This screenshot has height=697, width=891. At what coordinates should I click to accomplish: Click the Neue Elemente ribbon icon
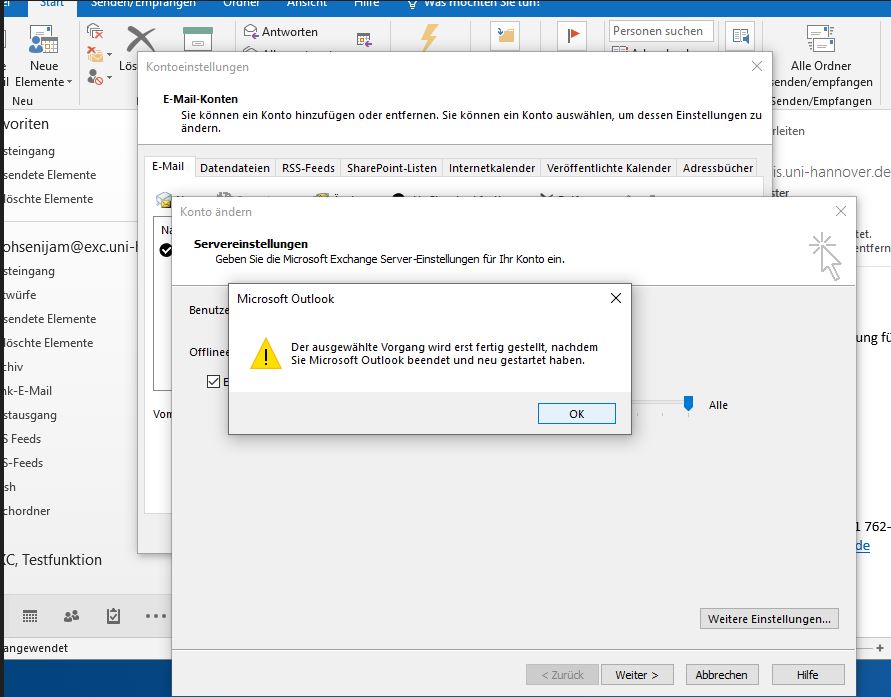click(44, 39)
